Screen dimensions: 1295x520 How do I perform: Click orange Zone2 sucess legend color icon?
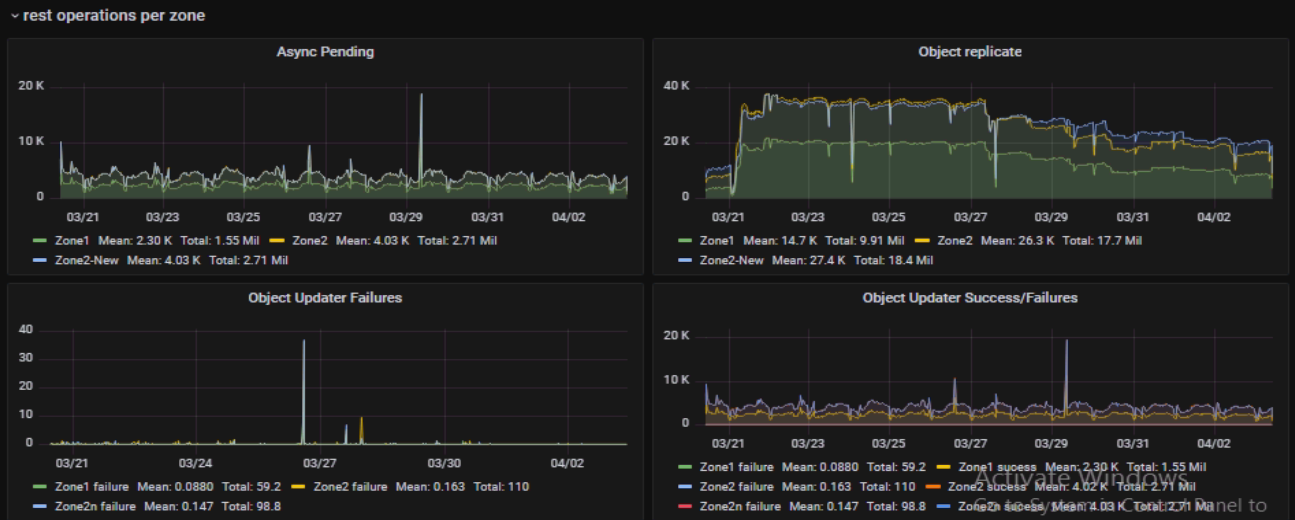(x=934, y=487)
